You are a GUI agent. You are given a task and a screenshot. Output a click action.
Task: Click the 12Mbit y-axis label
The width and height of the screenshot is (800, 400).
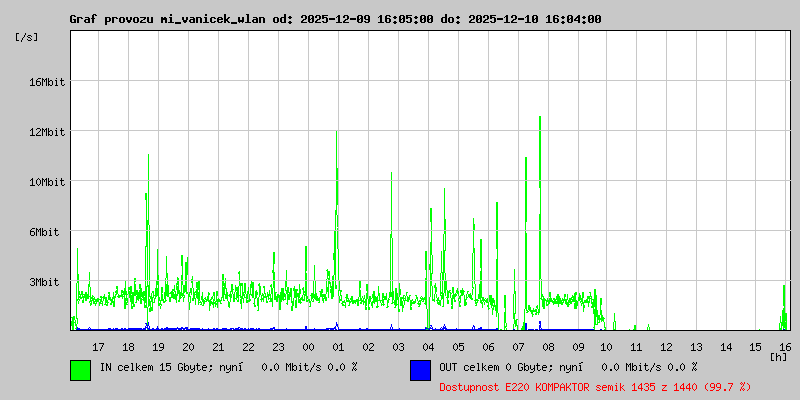pos(47,132)
